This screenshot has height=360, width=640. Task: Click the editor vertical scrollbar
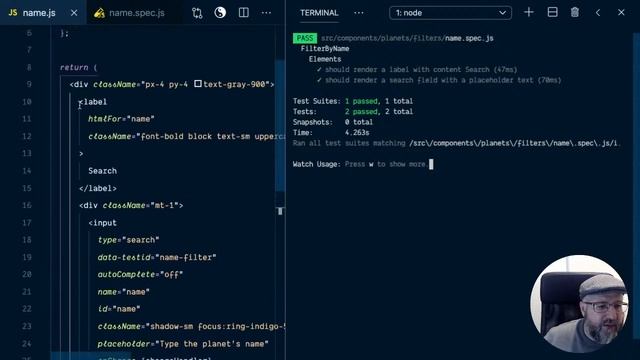point(280,126)
